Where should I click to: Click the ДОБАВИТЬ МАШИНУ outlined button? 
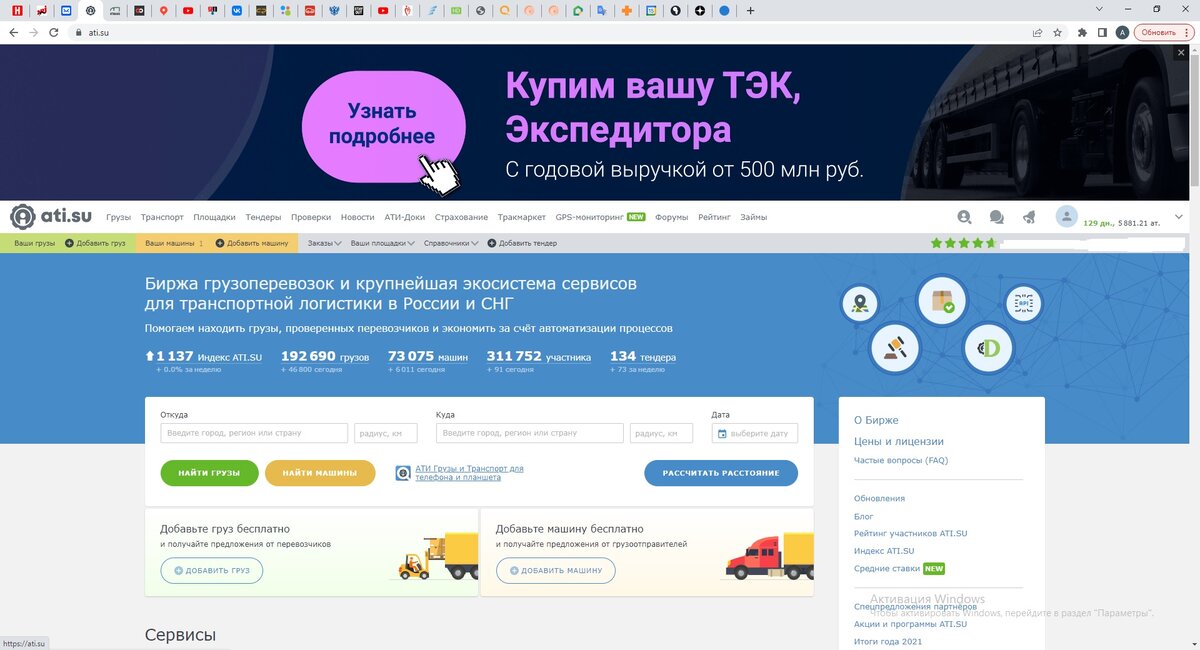click(x=555, y=570)
